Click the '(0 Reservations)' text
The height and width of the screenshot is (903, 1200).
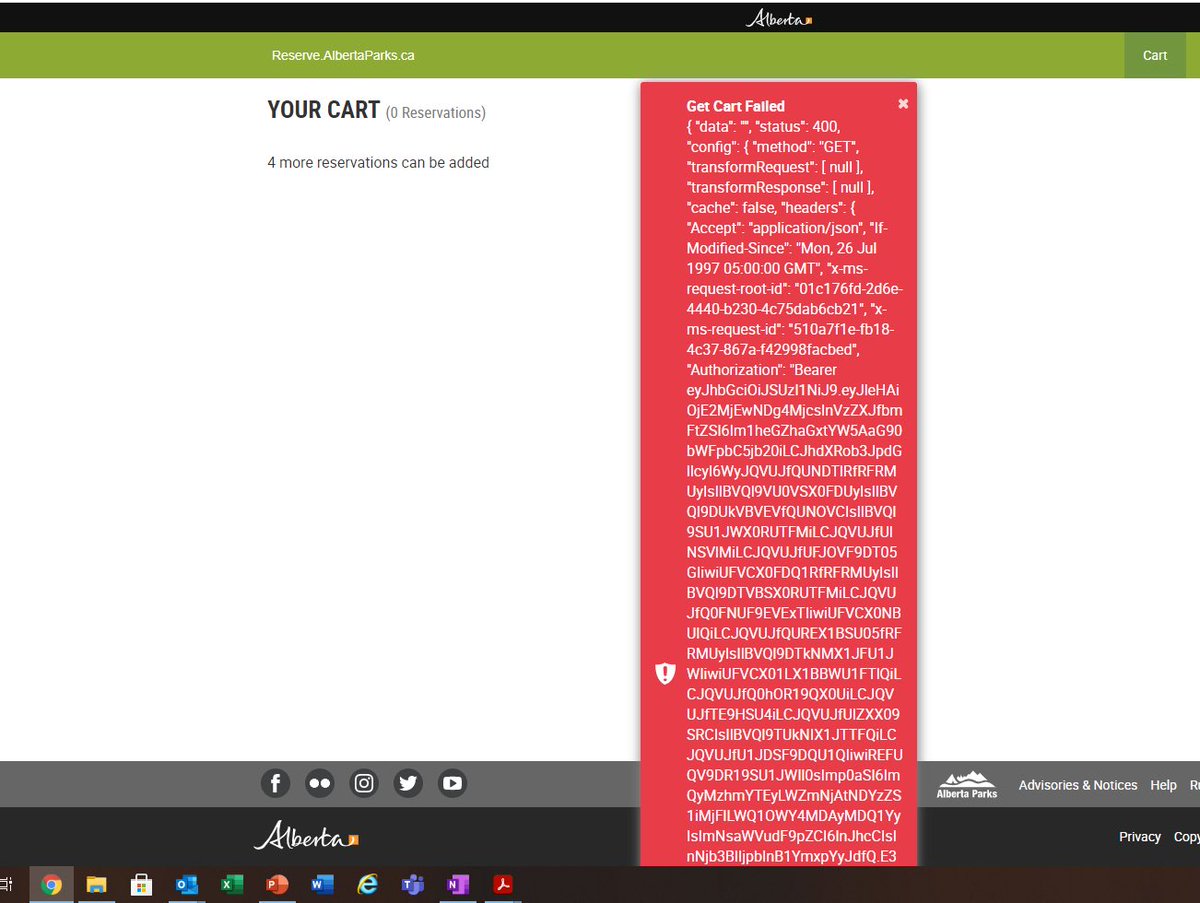point(436,113)
